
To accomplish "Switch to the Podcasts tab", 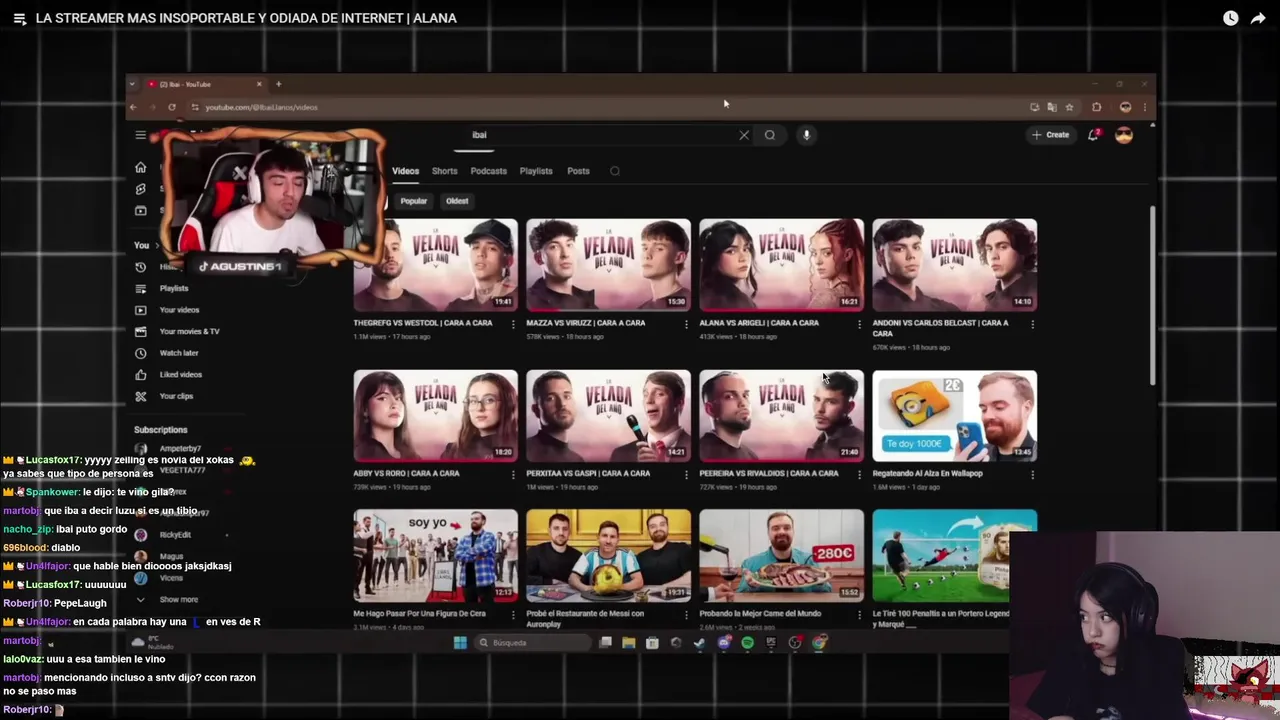I will (x=489, y=171).
